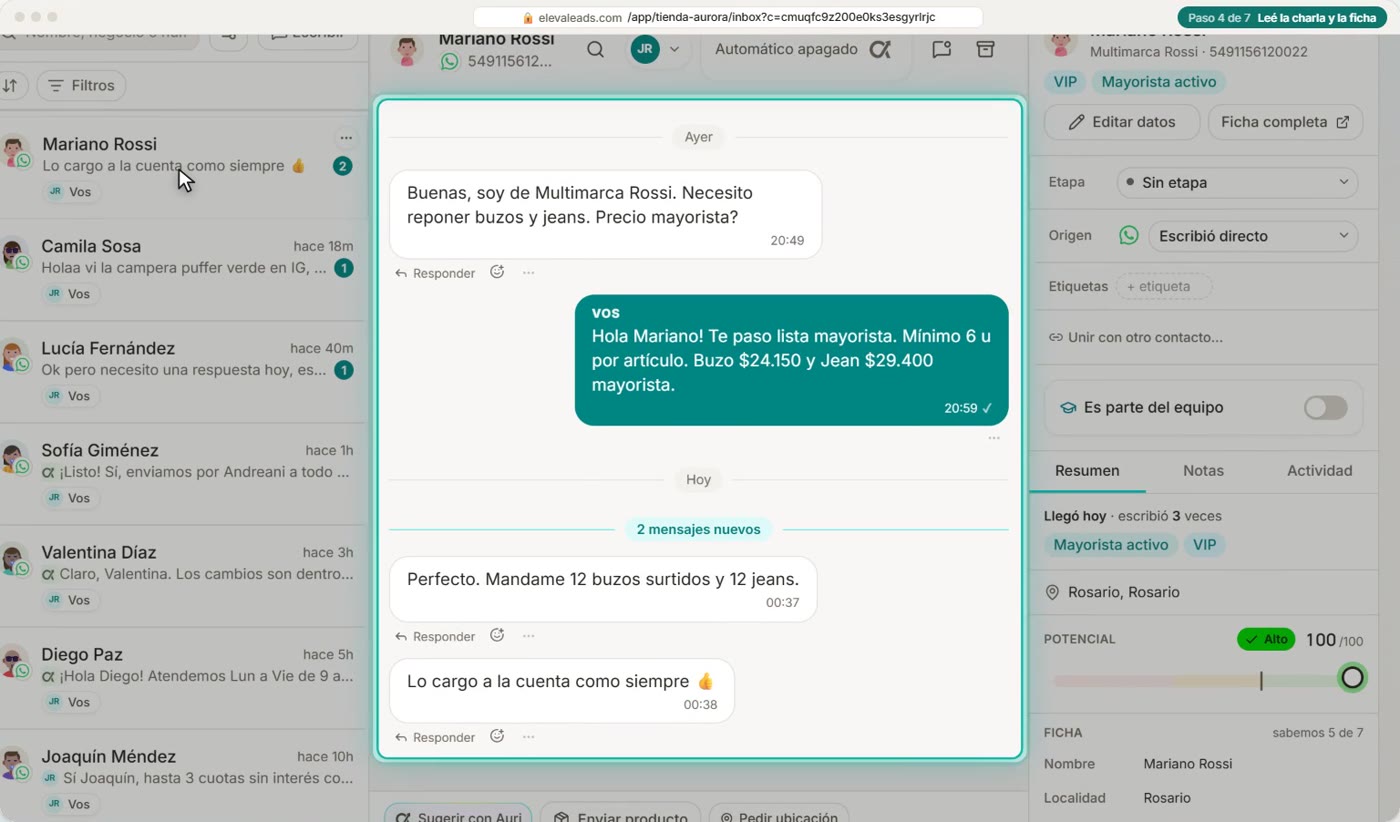Open the Filtros button
The height and width of the screenshot is (822, 1400).
click(82, 86)
